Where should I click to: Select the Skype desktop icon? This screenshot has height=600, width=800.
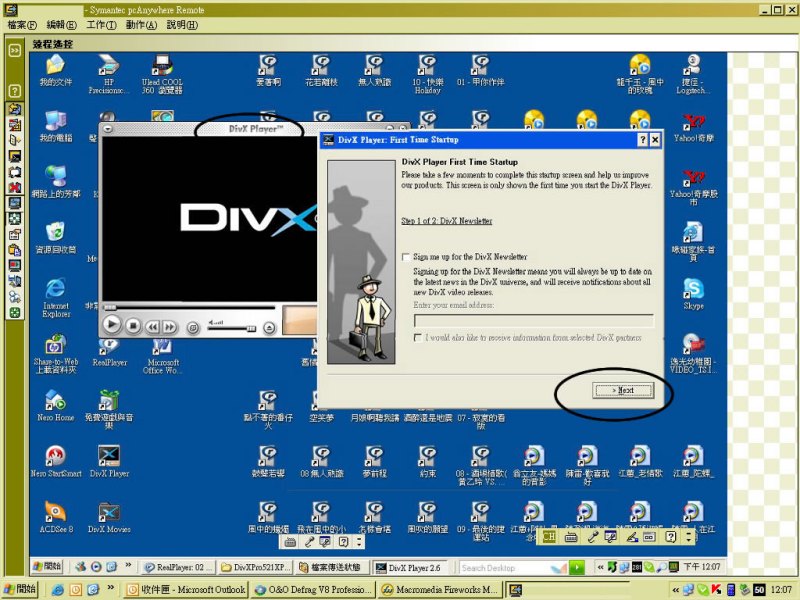(693, 294)
